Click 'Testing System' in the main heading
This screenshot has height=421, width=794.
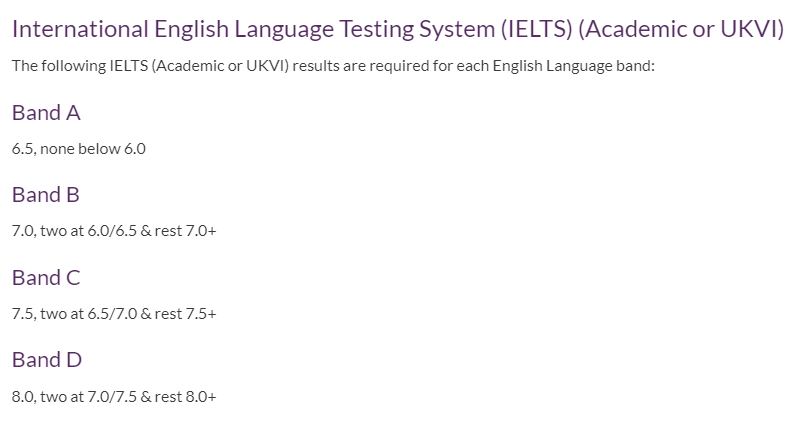[x=417, y=29]
